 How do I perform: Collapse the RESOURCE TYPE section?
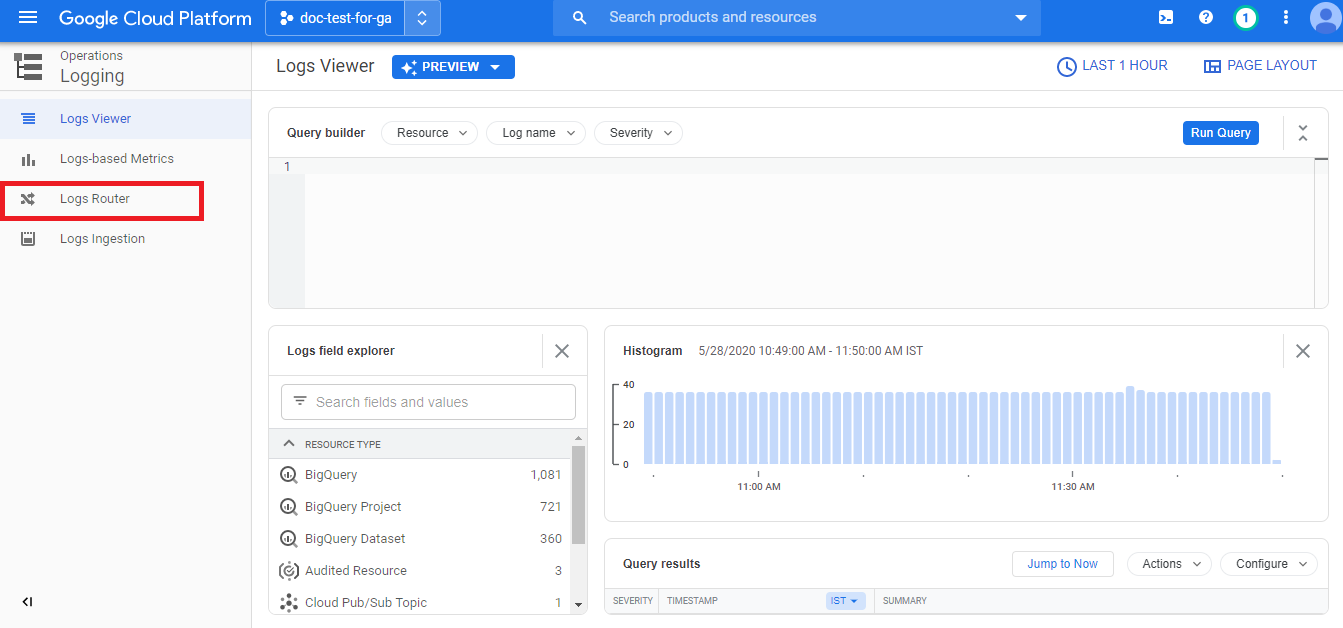289,444
